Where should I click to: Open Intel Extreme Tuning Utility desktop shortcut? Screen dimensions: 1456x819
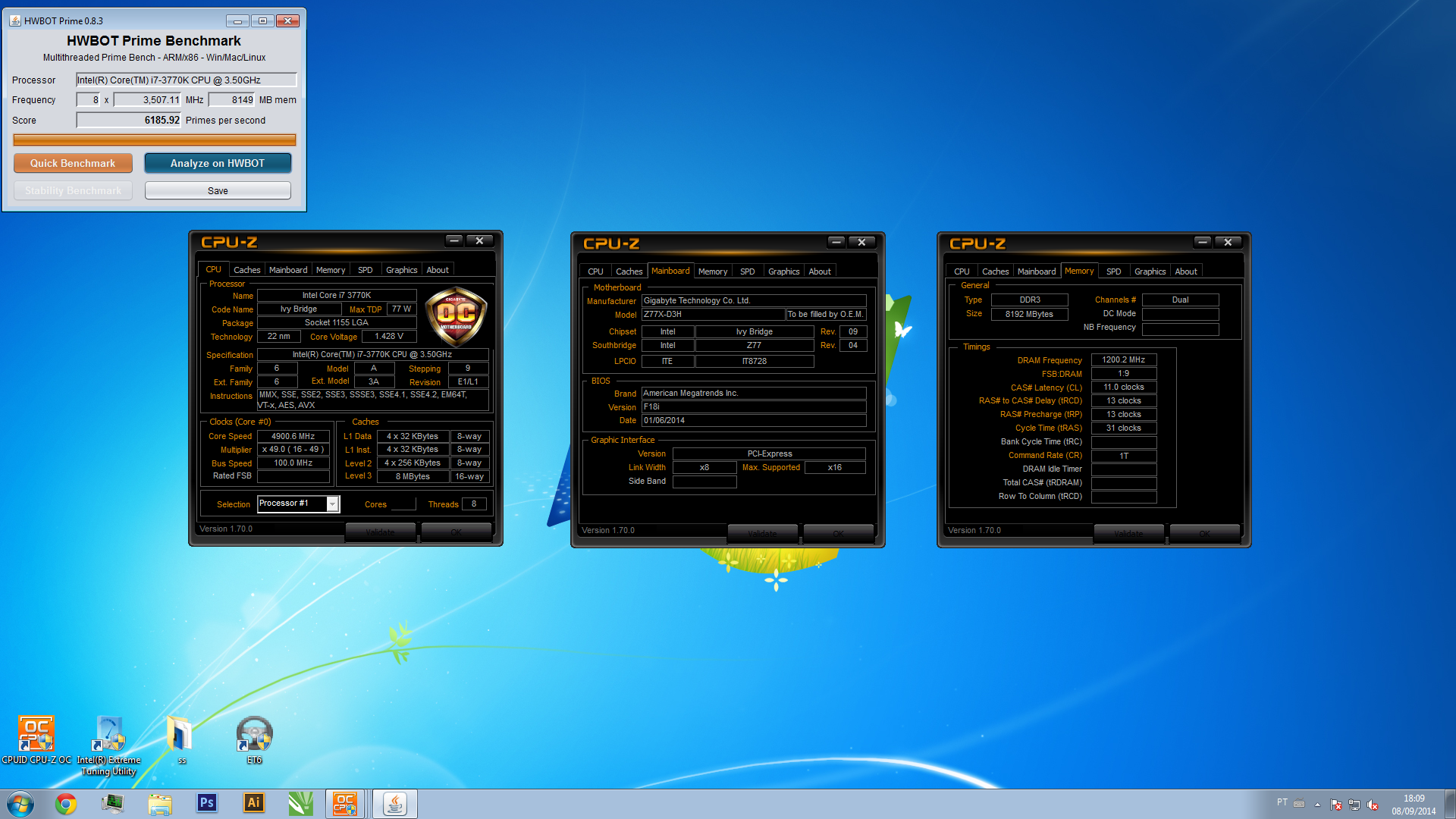108,745
